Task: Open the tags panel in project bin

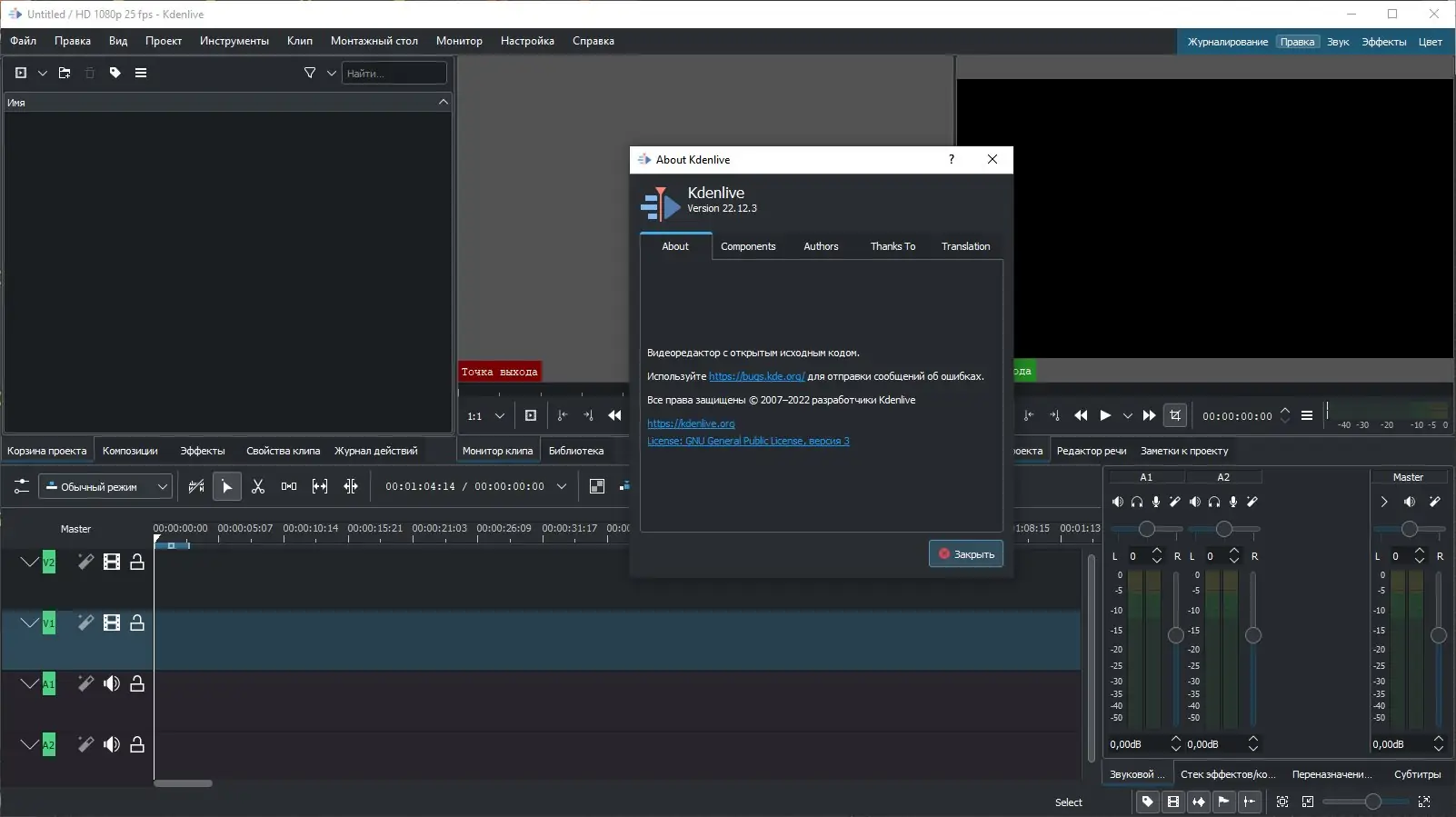Action: [x=115, y=73]
